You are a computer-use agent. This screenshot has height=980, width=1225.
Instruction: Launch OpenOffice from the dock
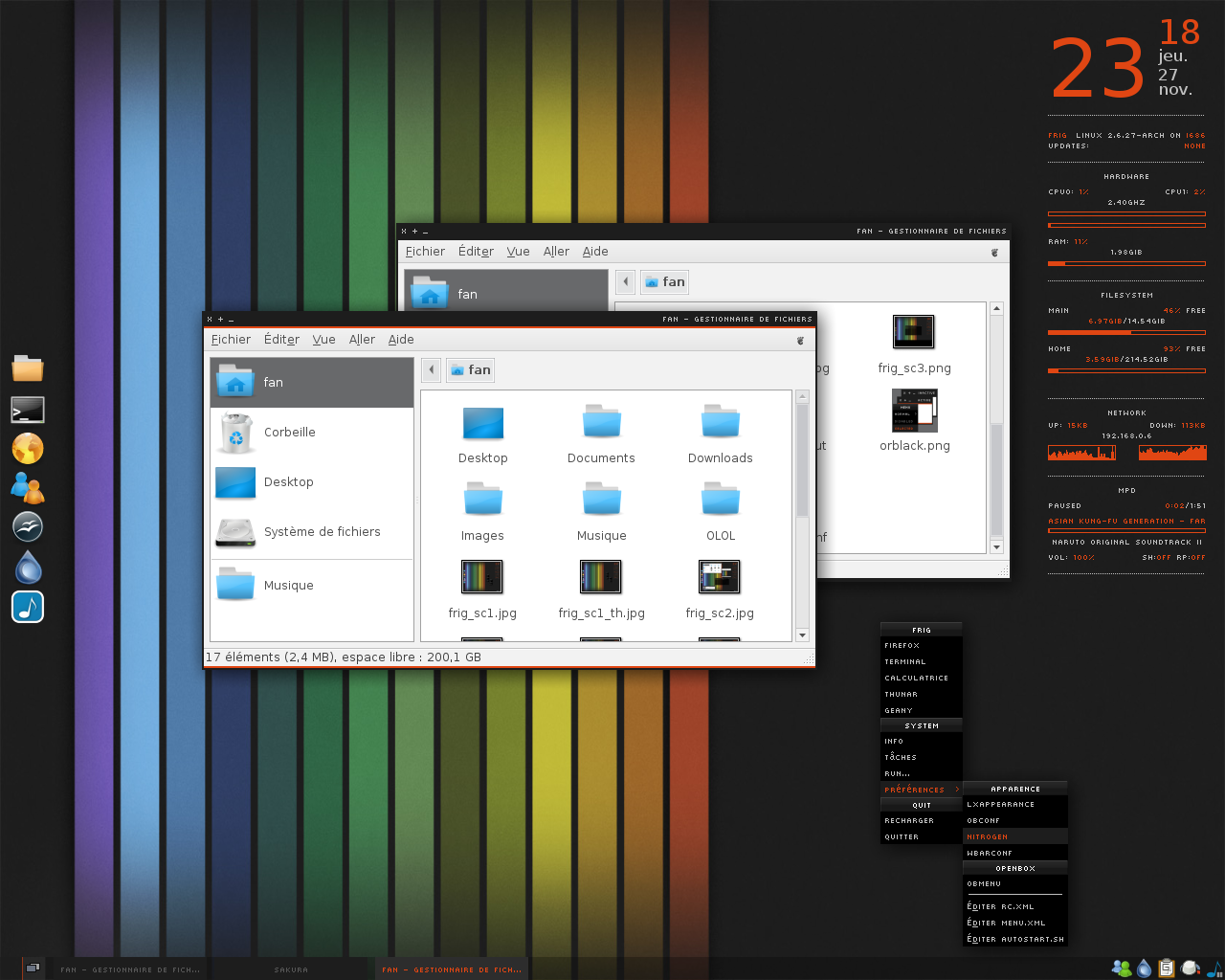pyautogui.click(x=28, y=526)
